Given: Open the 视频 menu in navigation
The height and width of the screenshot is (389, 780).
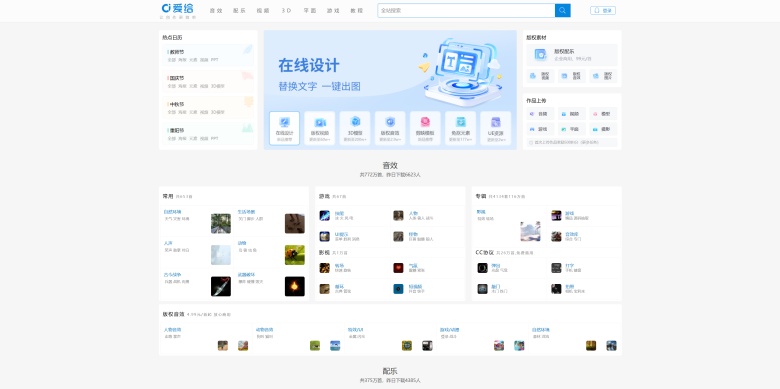Looking at the screenshot, I should point(263,10).
